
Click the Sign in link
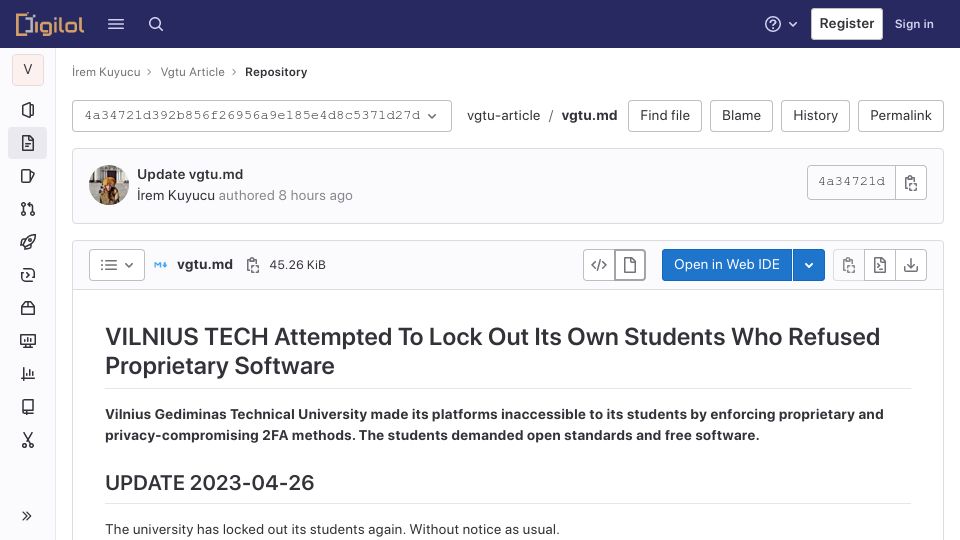[x=914, y=24]
